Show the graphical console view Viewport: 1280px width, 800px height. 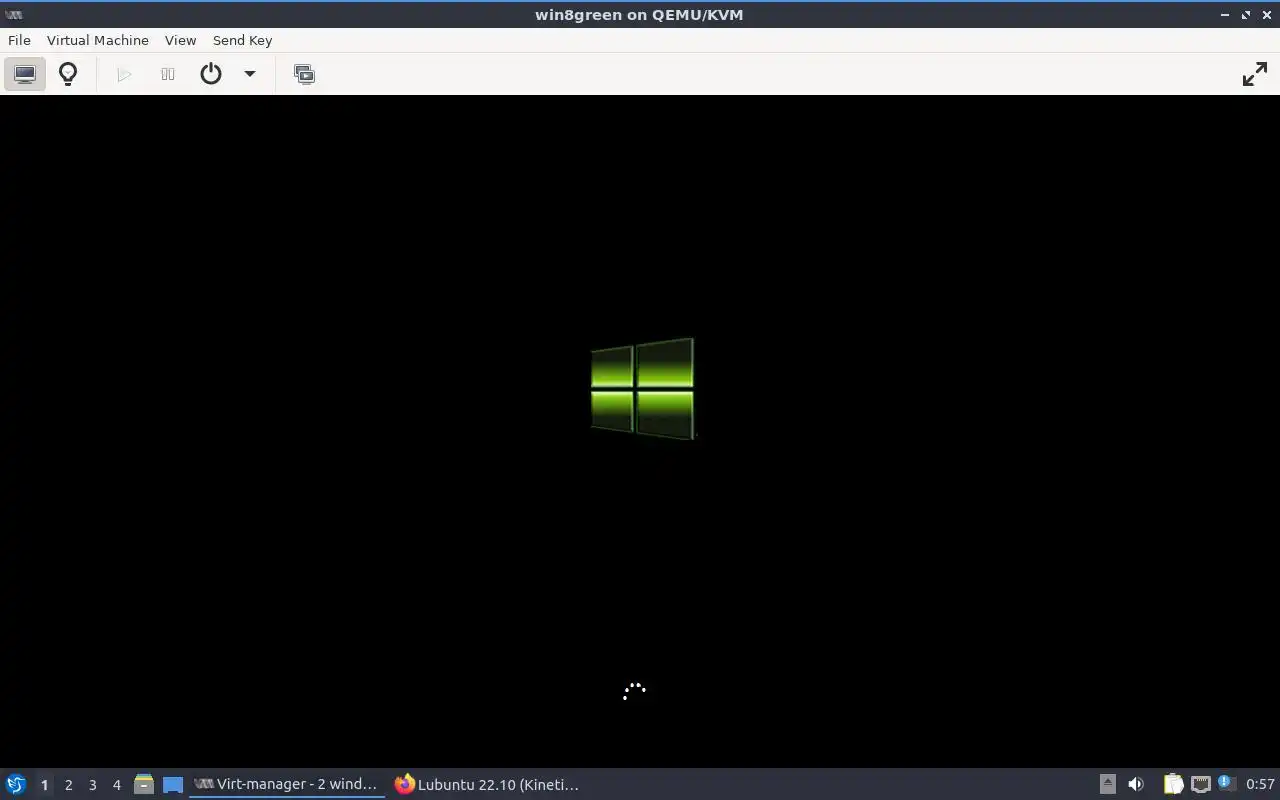(x=25, y=74)
